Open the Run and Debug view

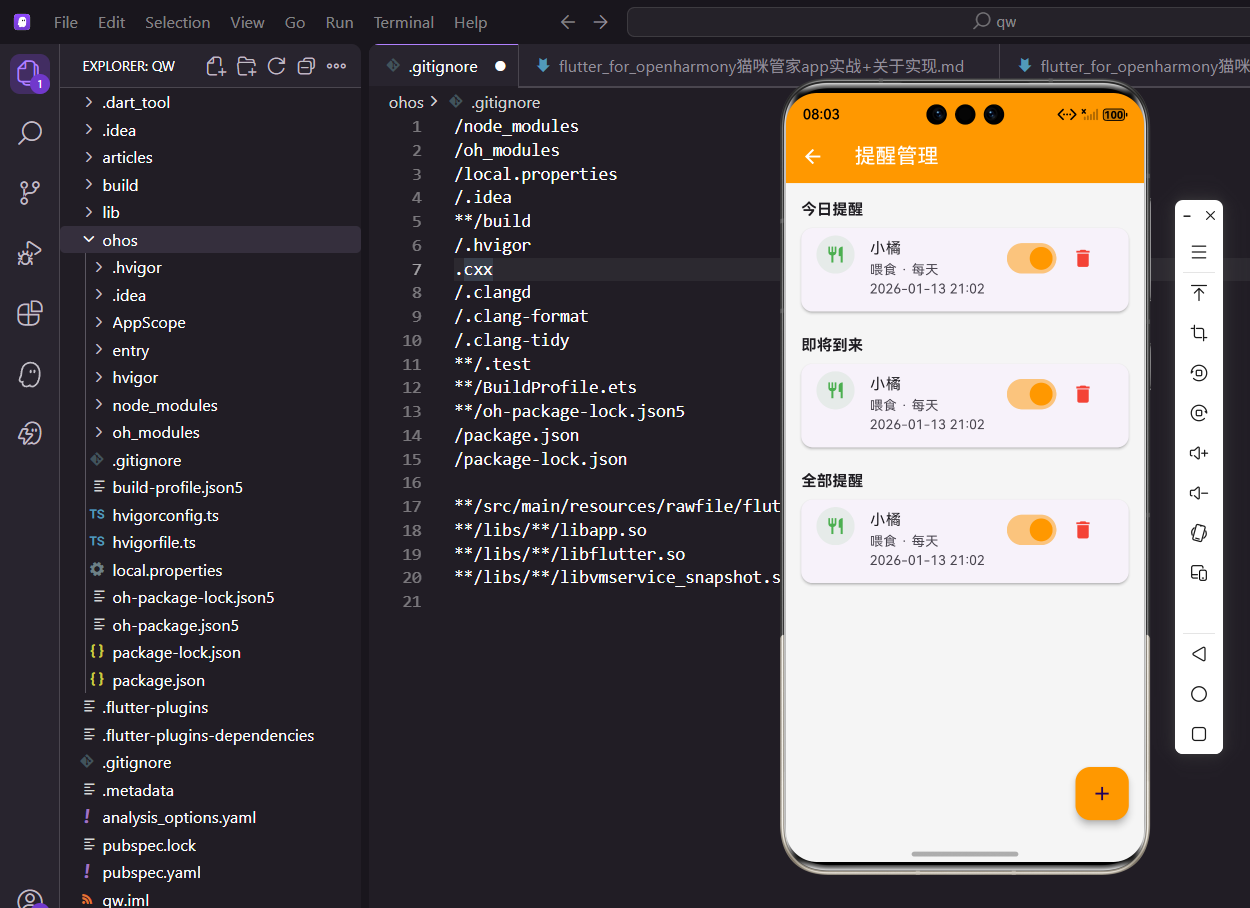(x=30, y=254)
